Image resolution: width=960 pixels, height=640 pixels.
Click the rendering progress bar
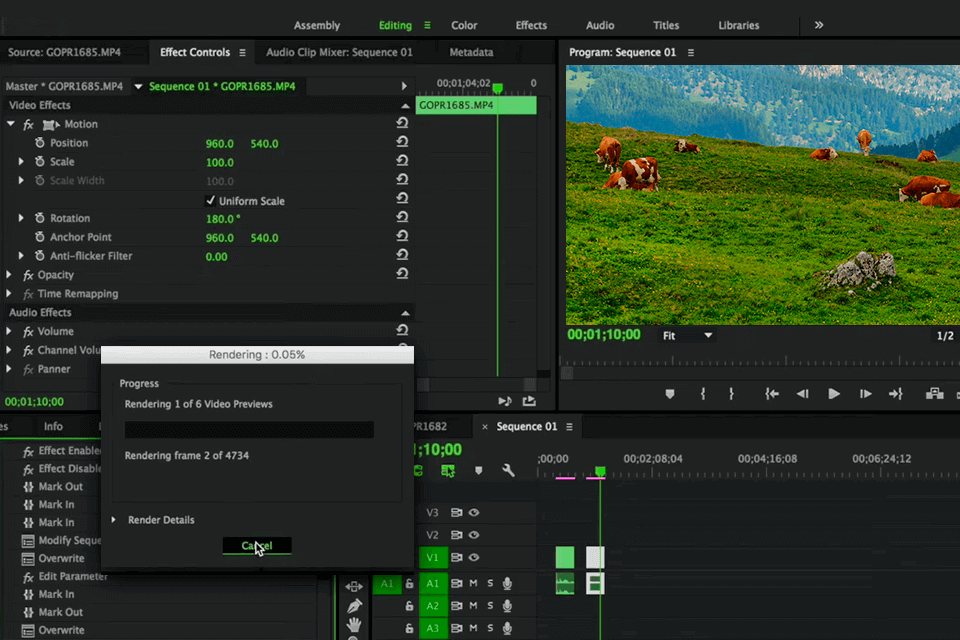pos(249,430)
